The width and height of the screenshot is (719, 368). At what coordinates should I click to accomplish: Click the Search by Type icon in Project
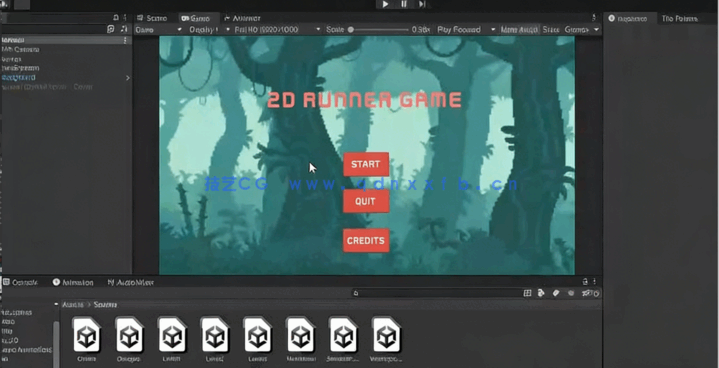(x=542, y=293)
